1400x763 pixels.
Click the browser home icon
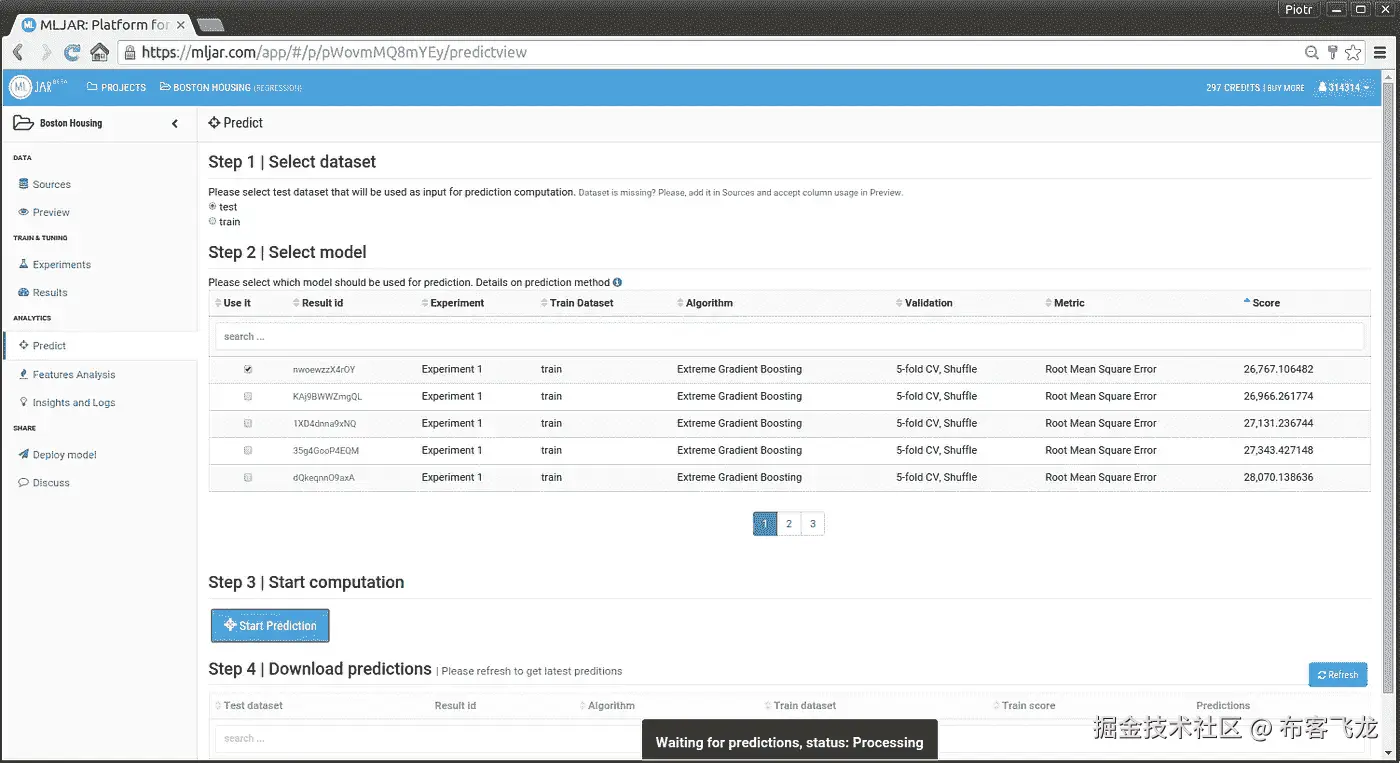tap(99, 53)
